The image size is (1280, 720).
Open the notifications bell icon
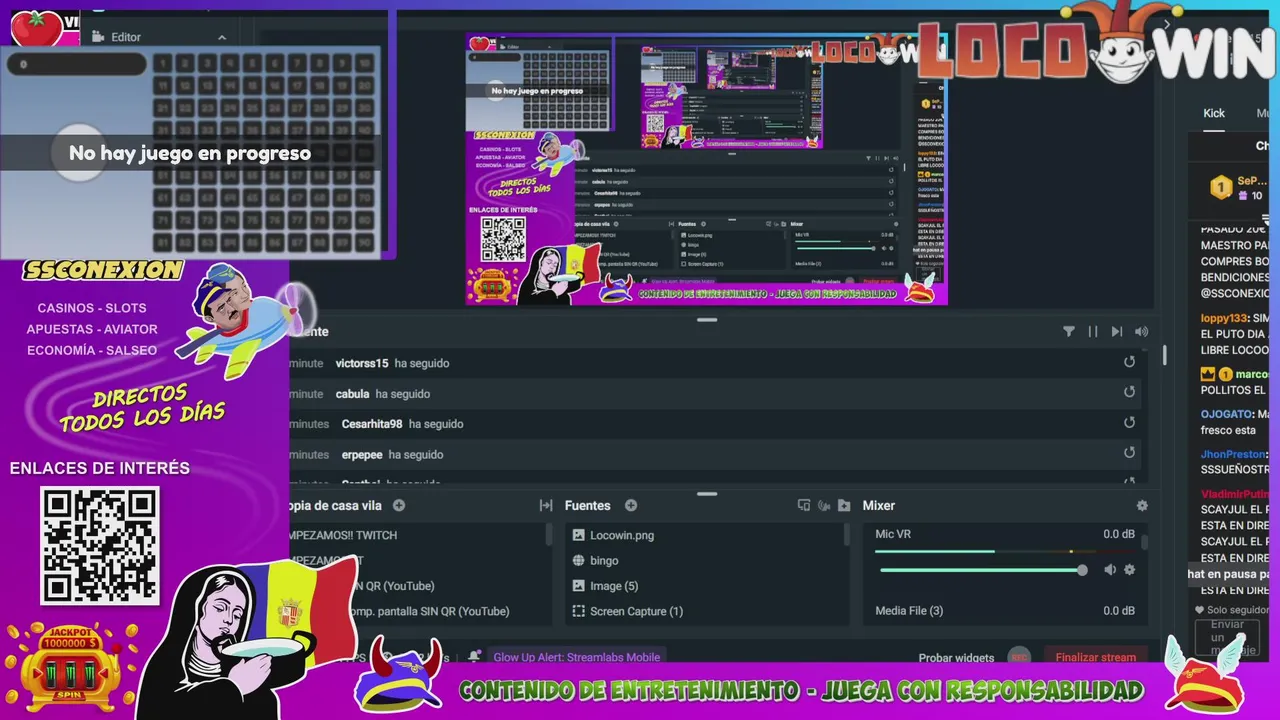point(475,657)
